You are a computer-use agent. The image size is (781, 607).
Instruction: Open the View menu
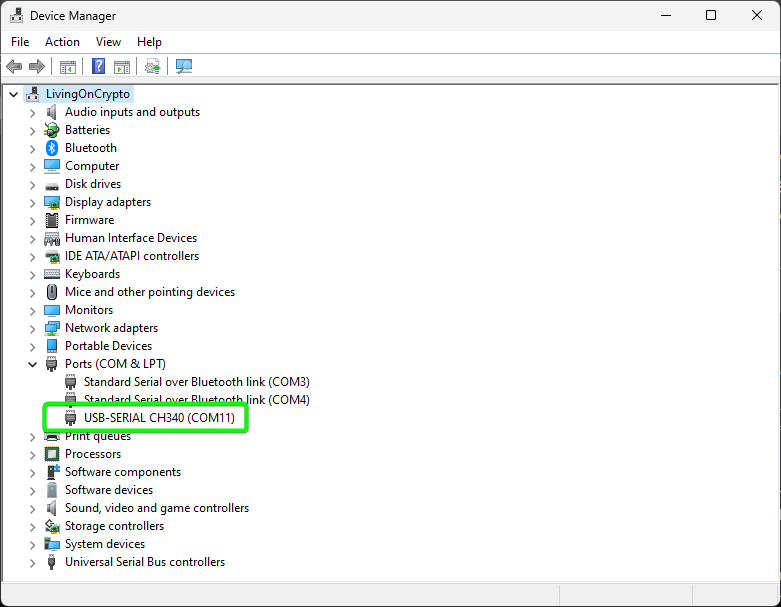click(x=108, y=42)
